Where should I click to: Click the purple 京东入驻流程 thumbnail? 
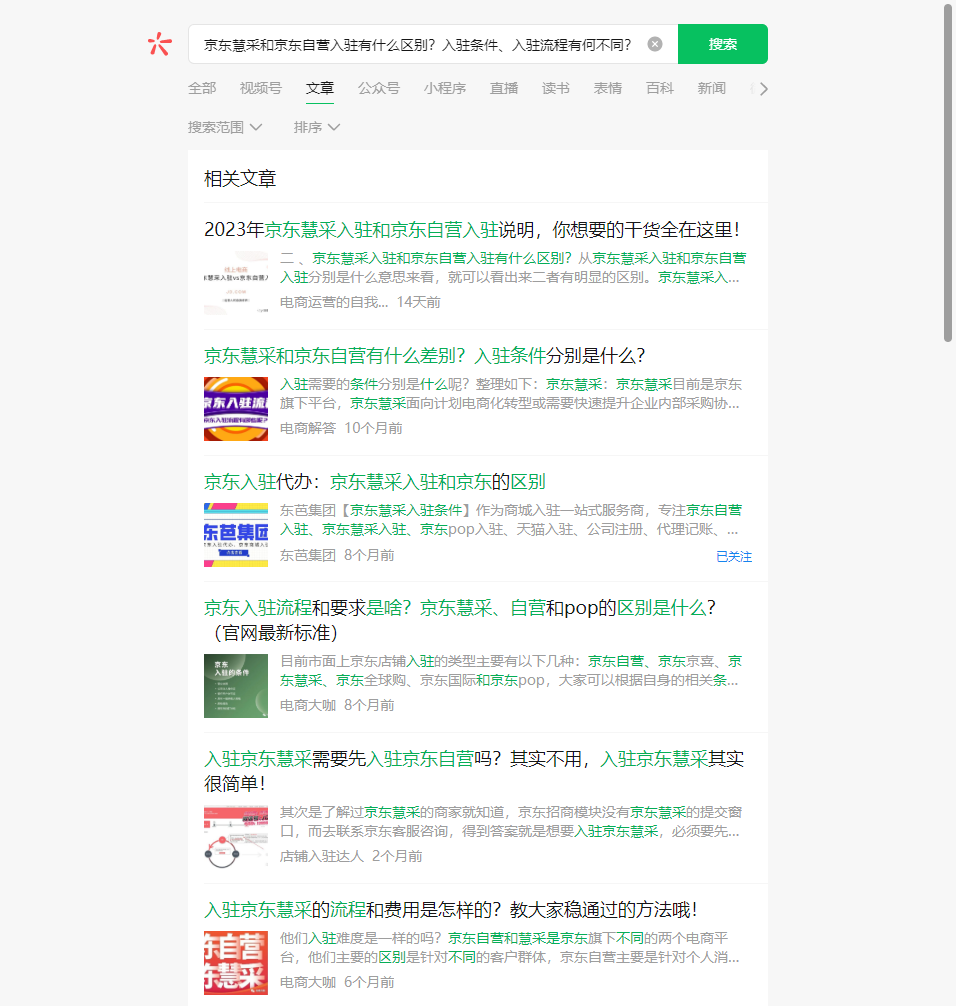235,409
